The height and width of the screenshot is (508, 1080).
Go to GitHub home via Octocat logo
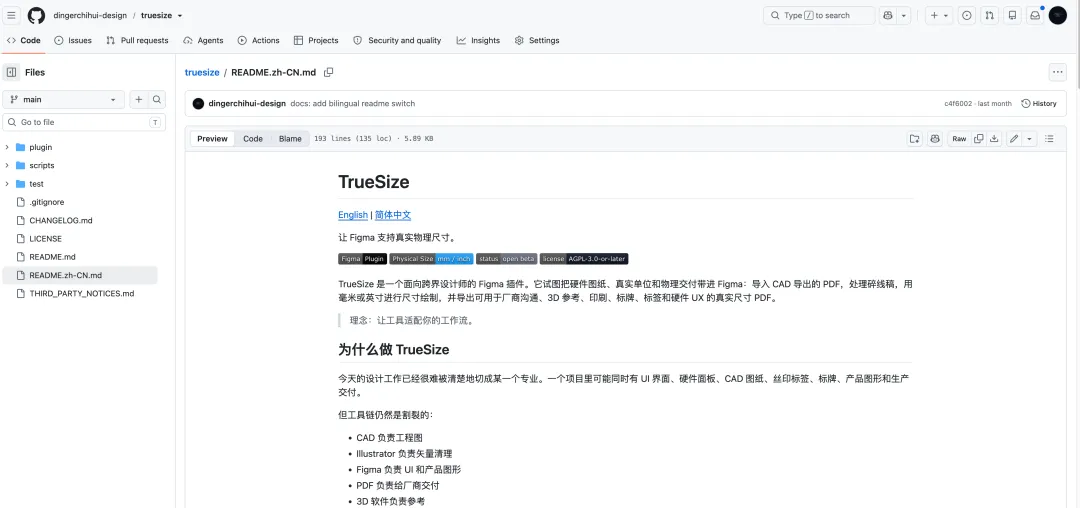(36, 15)
